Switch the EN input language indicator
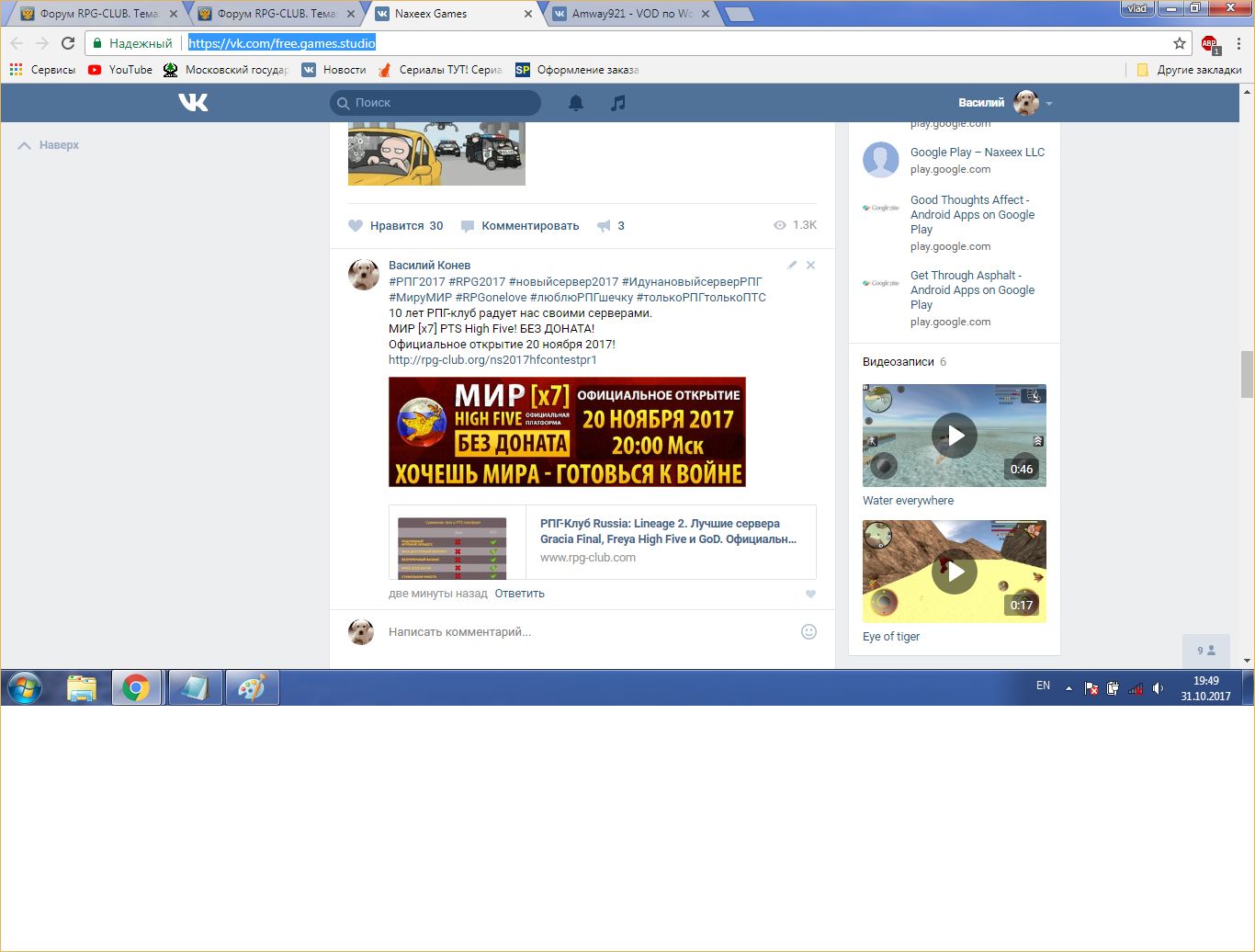This screenshot has width=1255, height=952. tap(1043, 686)
